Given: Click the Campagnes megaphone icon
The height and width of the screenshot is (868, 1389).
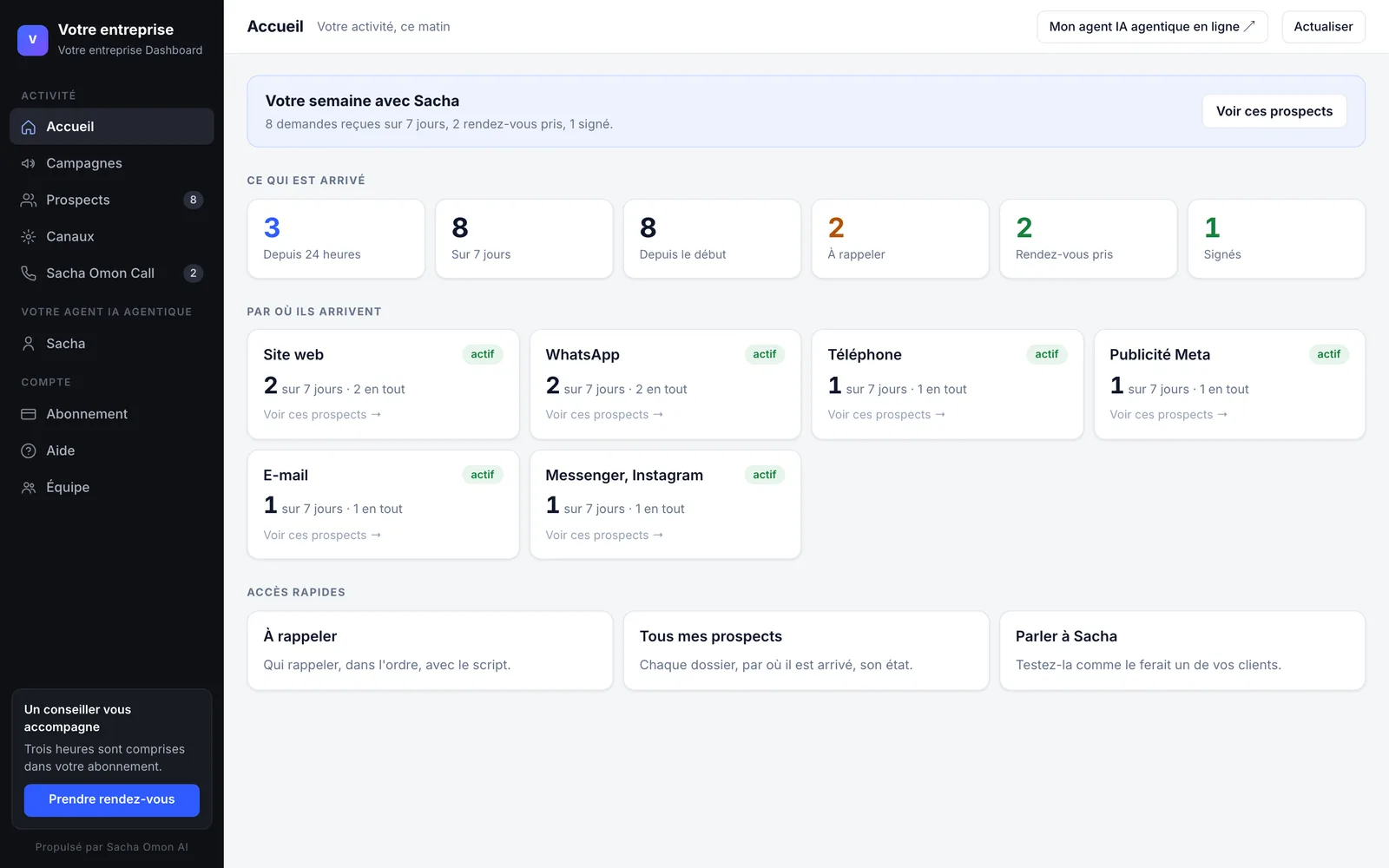Looking at the screenshot, I should (x=29, y=163).
